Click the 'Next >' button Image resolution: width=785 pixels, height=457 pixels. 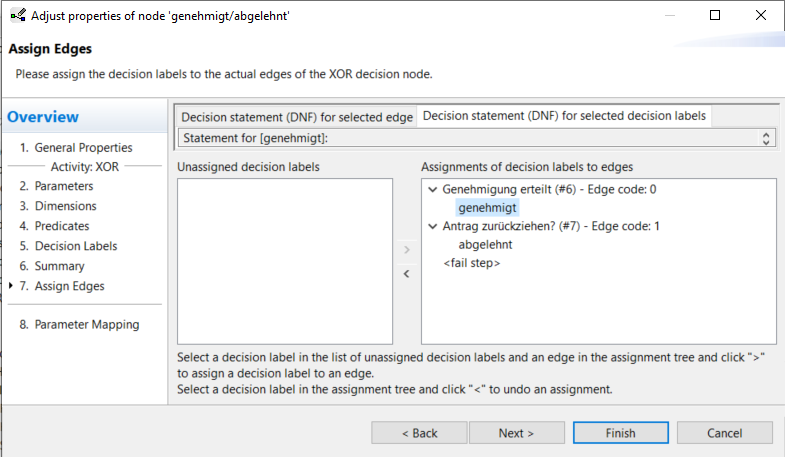pos(516,432)
